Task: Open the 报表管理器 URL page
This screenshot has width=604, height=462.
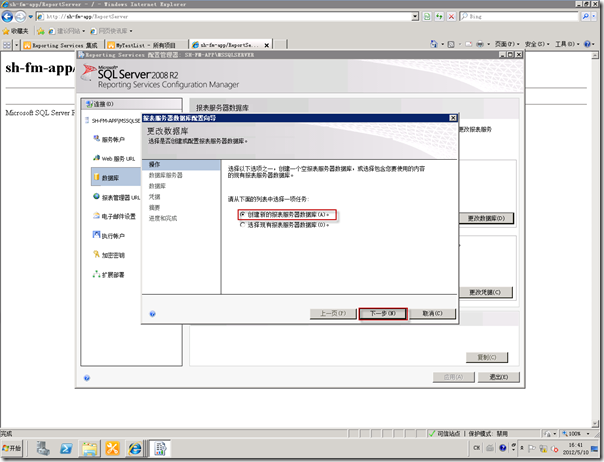Action: [116, 197]
